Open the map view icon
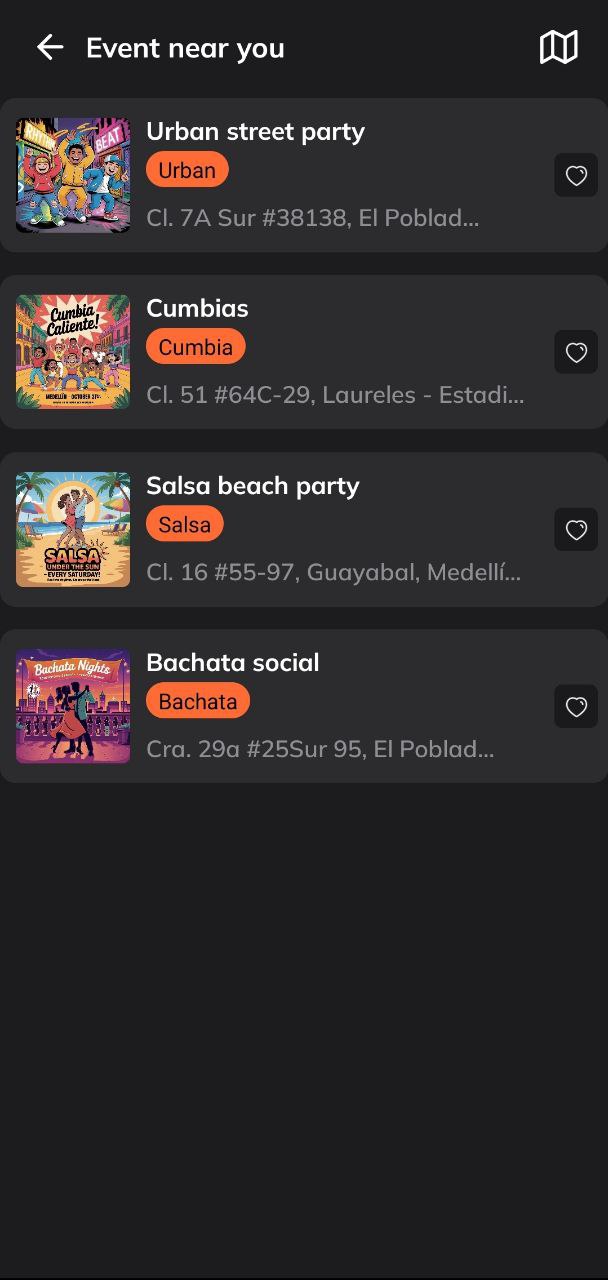Image resolution: width=608 pixels, height=1280 pixels. coord(558,47)
